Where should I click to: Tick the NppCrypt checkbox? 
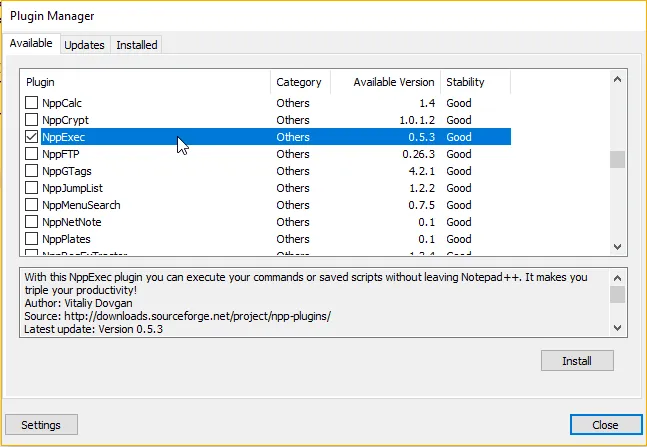(x=32, y=120)
